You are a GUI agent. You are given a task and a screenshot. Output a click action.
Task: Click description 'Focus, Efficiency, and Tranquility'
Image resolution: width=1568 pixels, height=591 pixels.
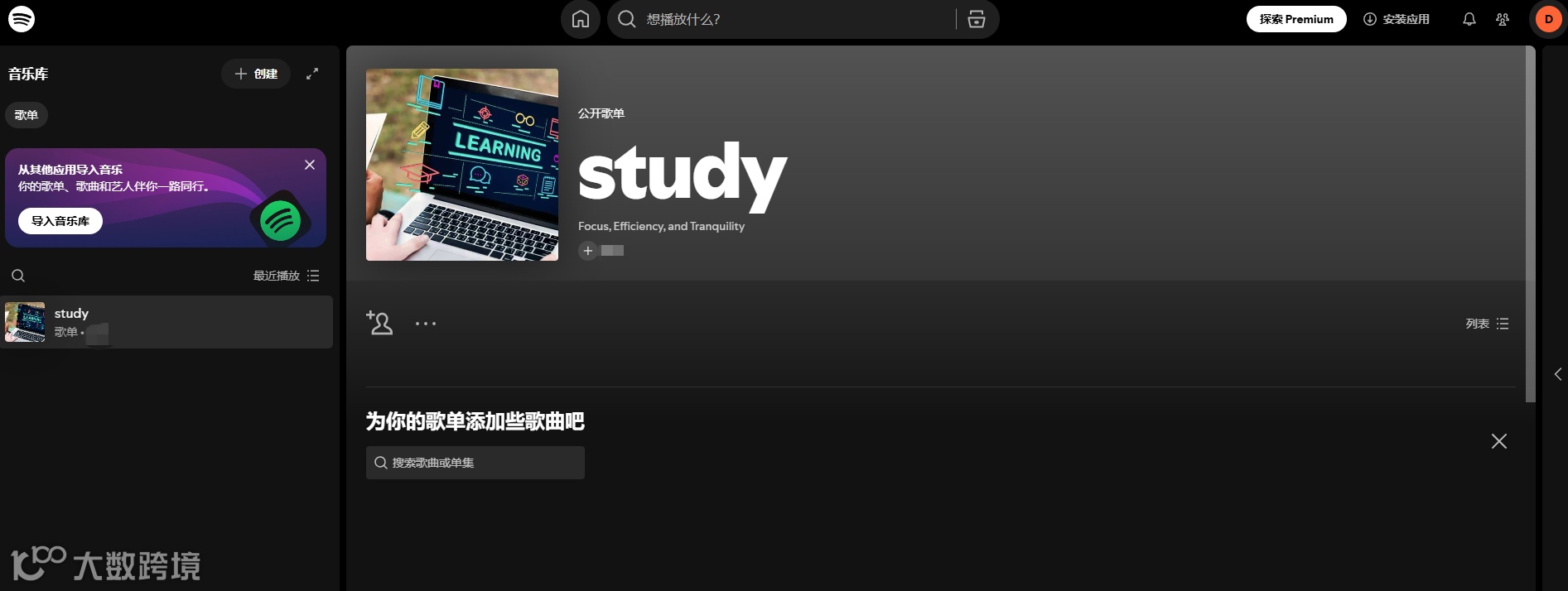661,226
